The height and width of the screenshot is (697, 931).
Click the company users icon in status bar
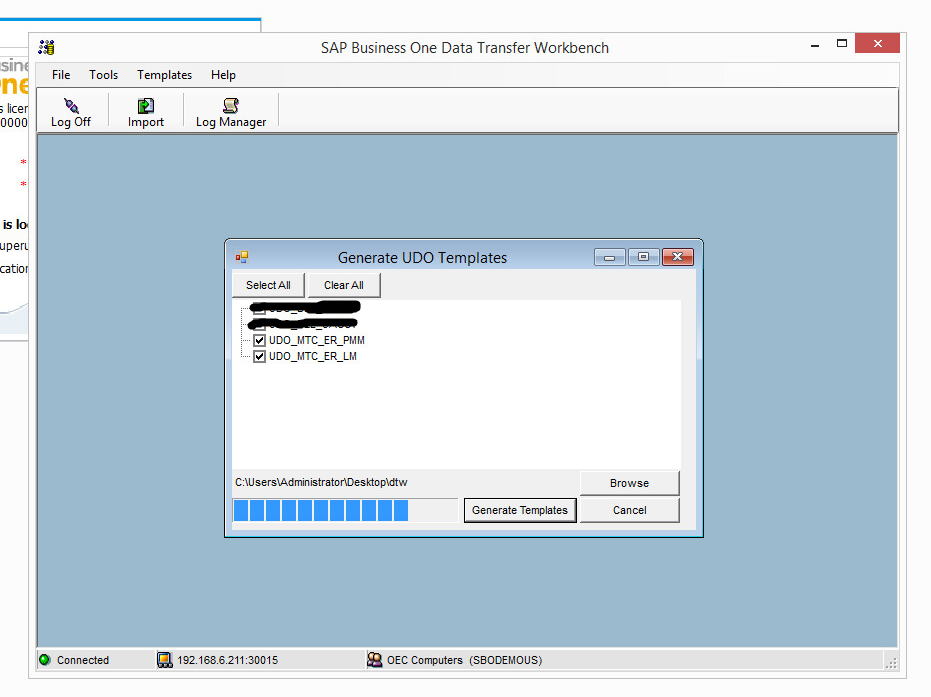click(374, 660)
